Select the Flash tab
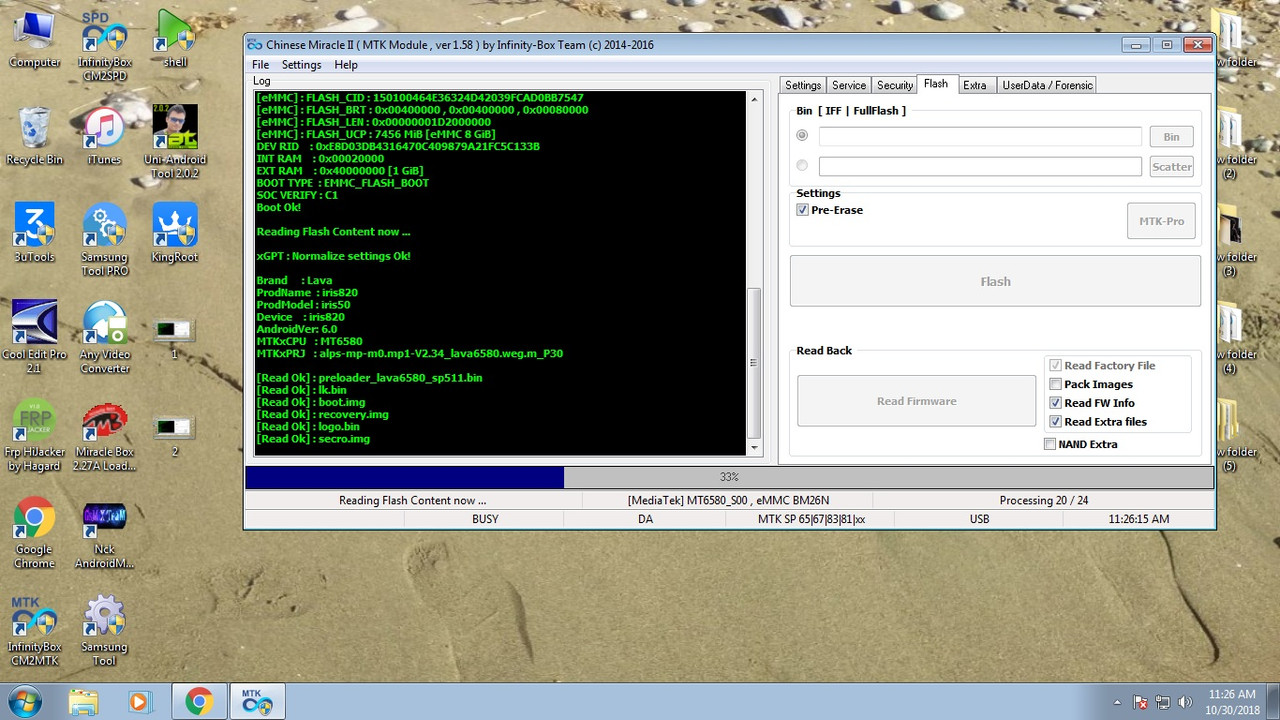 [936, 84]
